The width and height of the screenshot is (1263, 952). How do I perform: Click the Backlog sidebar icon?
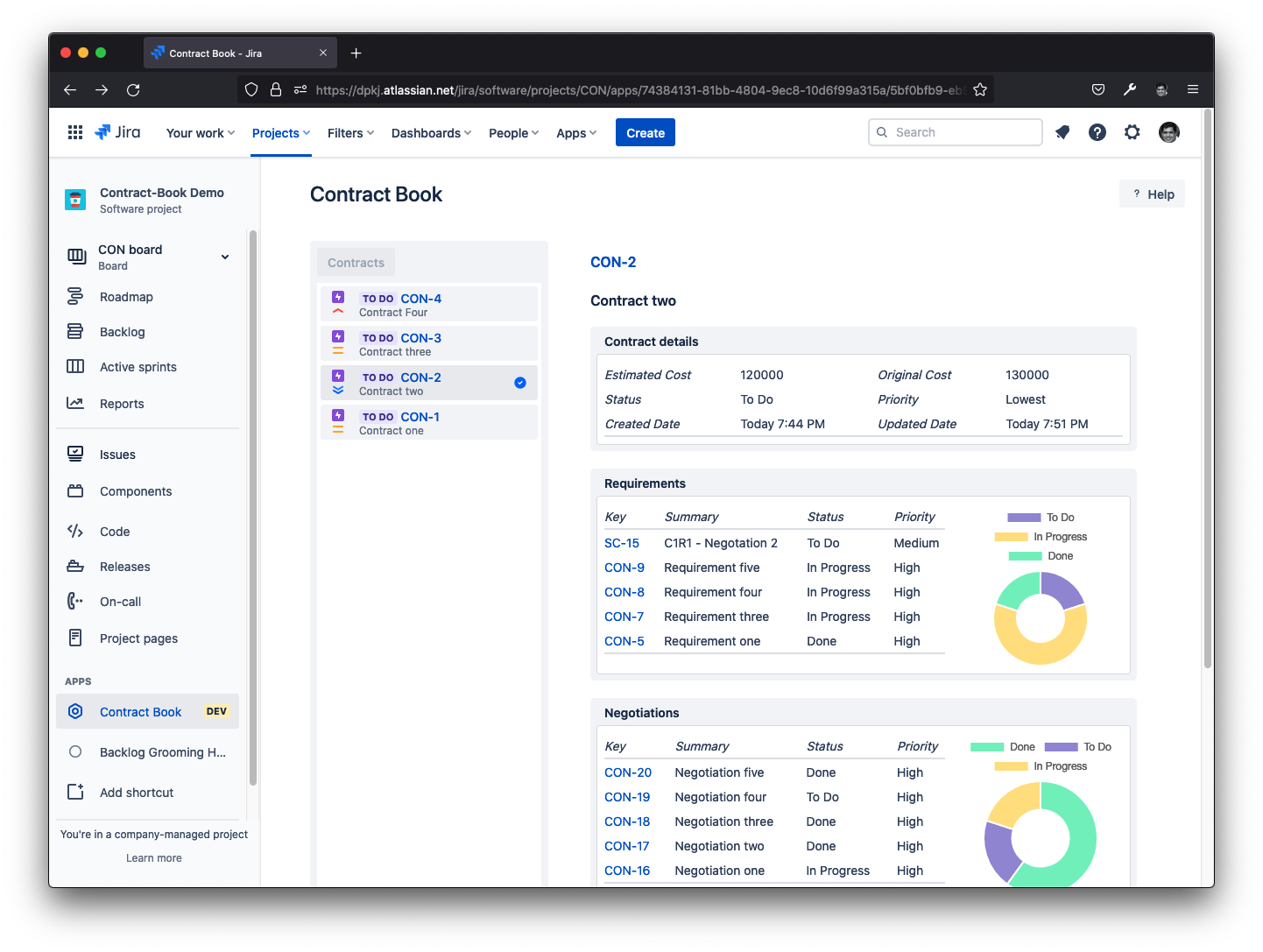[75, 332]
